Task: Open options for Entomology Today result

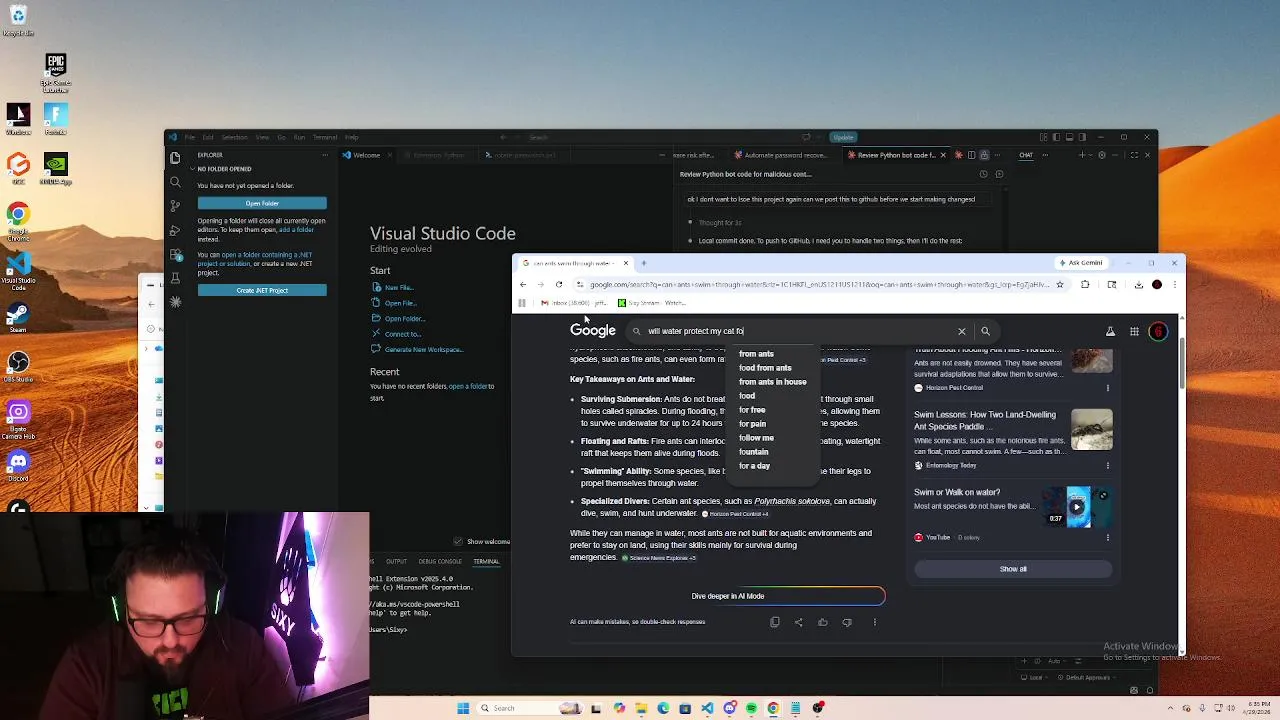Action: 1107,465
